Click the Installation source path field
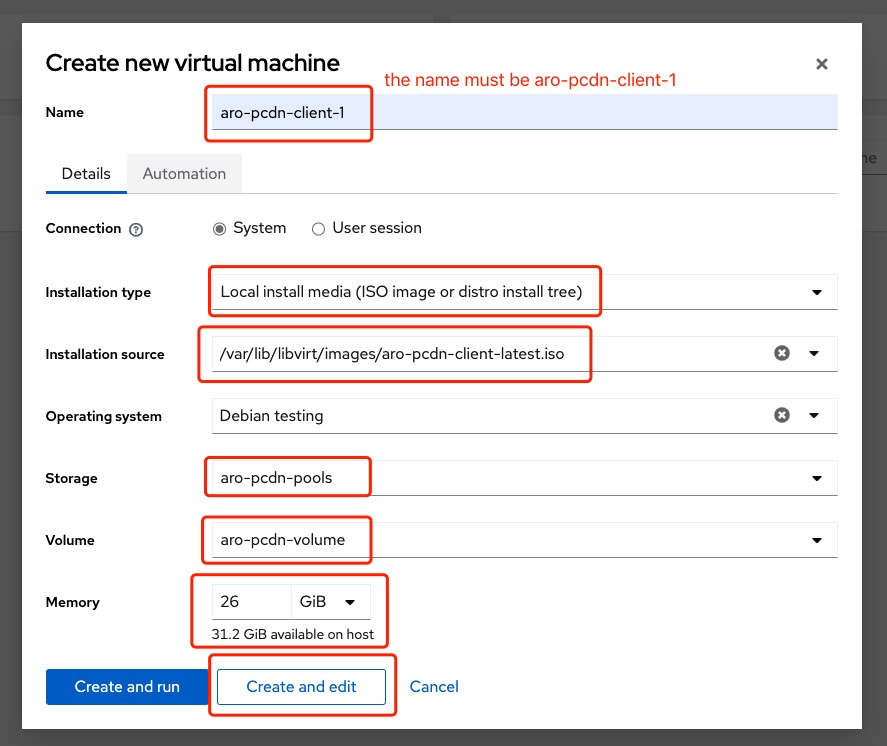Viewport: 887px width, 746px height. pyautogui.click(x=480, y=353)
